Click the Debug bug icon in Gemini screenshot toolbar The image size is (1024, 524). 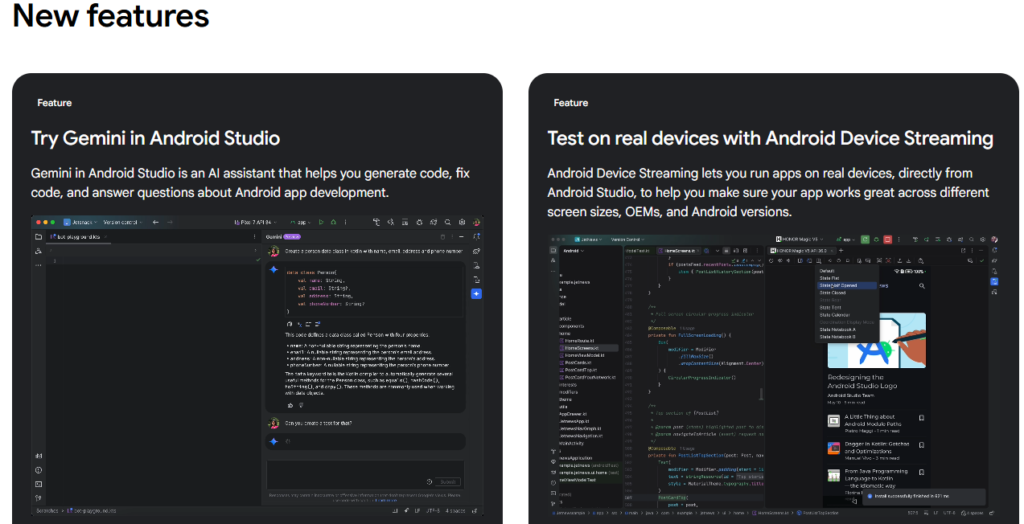tap(333, 222)
